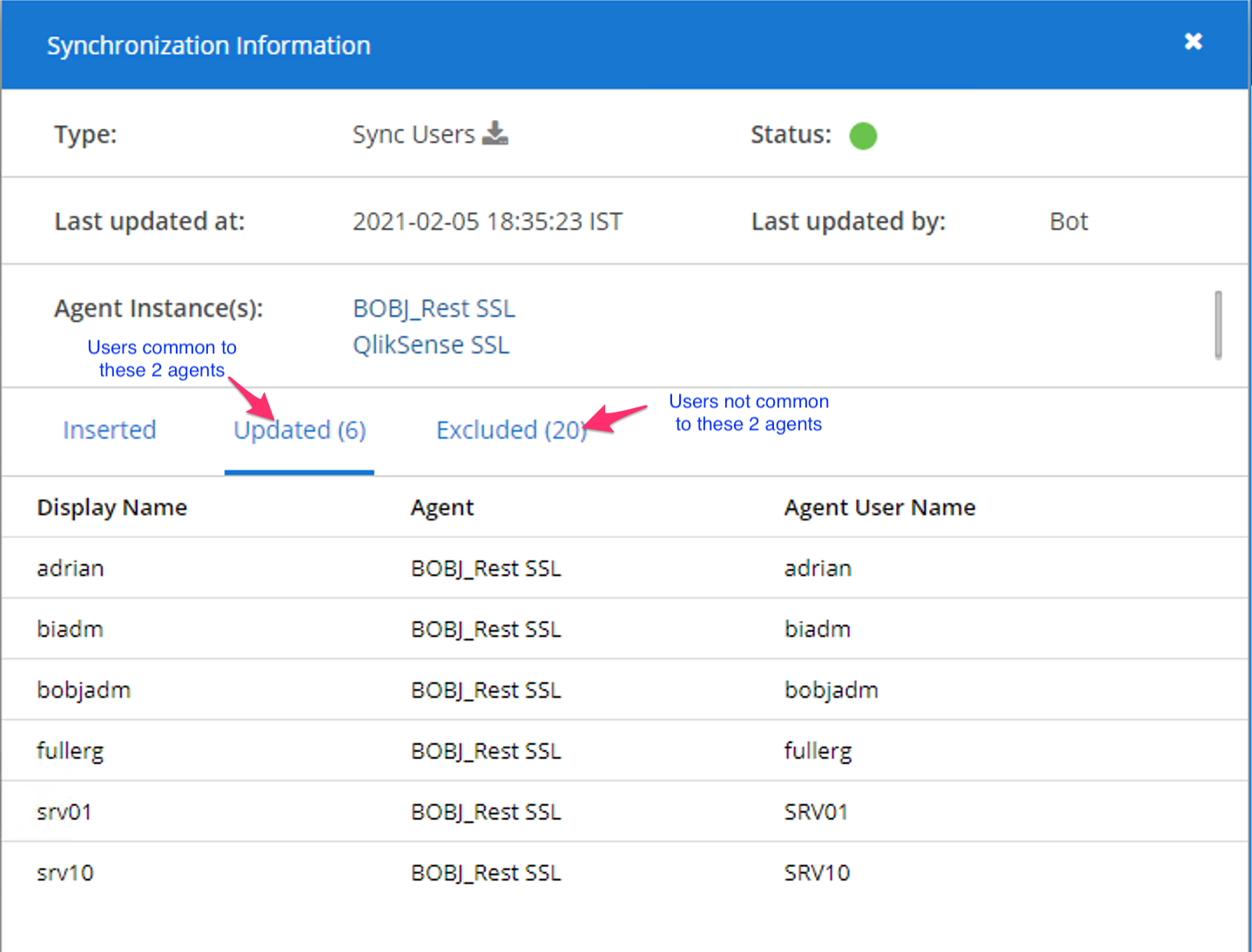Open the Excluded (20) tab
Viewport: 1252px width, 952px height.
click(512, 430)
